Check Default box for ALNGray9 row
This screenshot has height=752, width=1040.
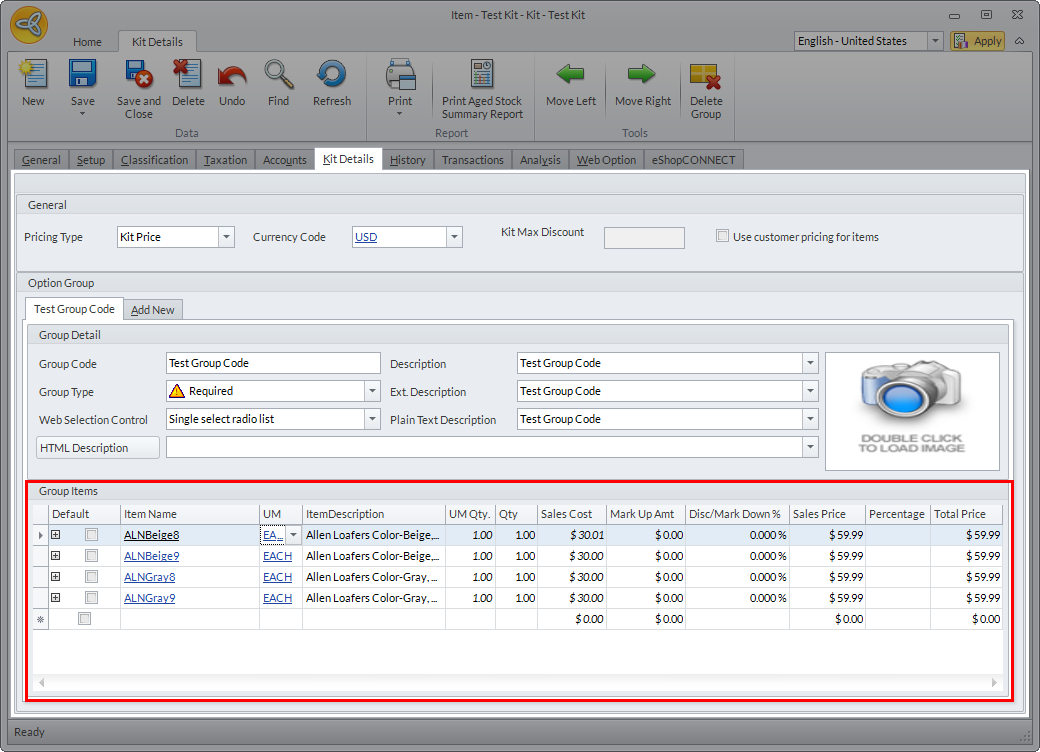(91, 598)
